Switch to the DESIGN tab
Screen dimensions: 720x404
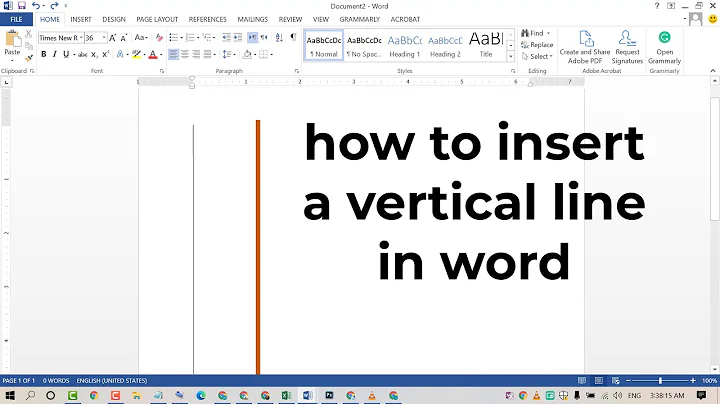114,19
